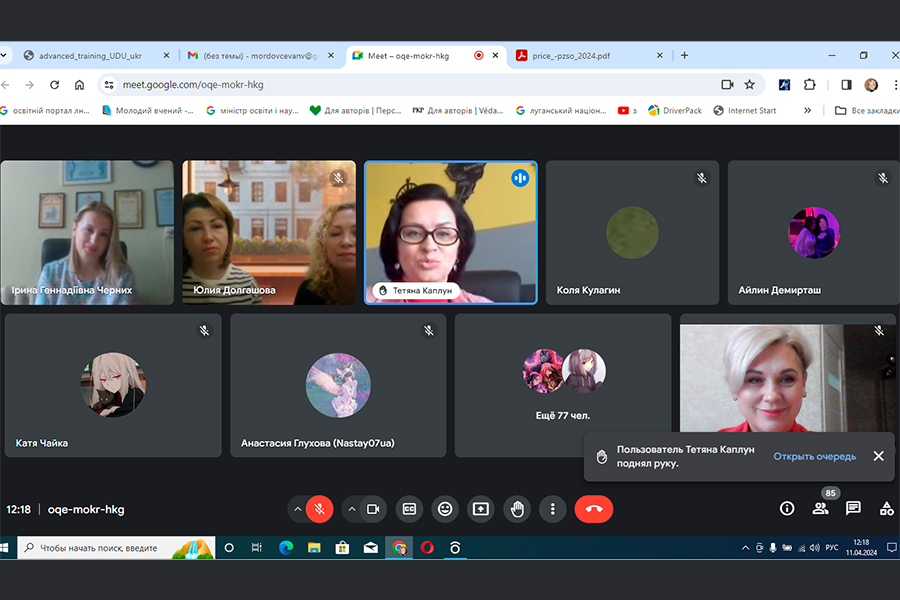Open the Chrome profile avatar
The width and height of the screenshot is (900, 600).
tap(871, 85)
